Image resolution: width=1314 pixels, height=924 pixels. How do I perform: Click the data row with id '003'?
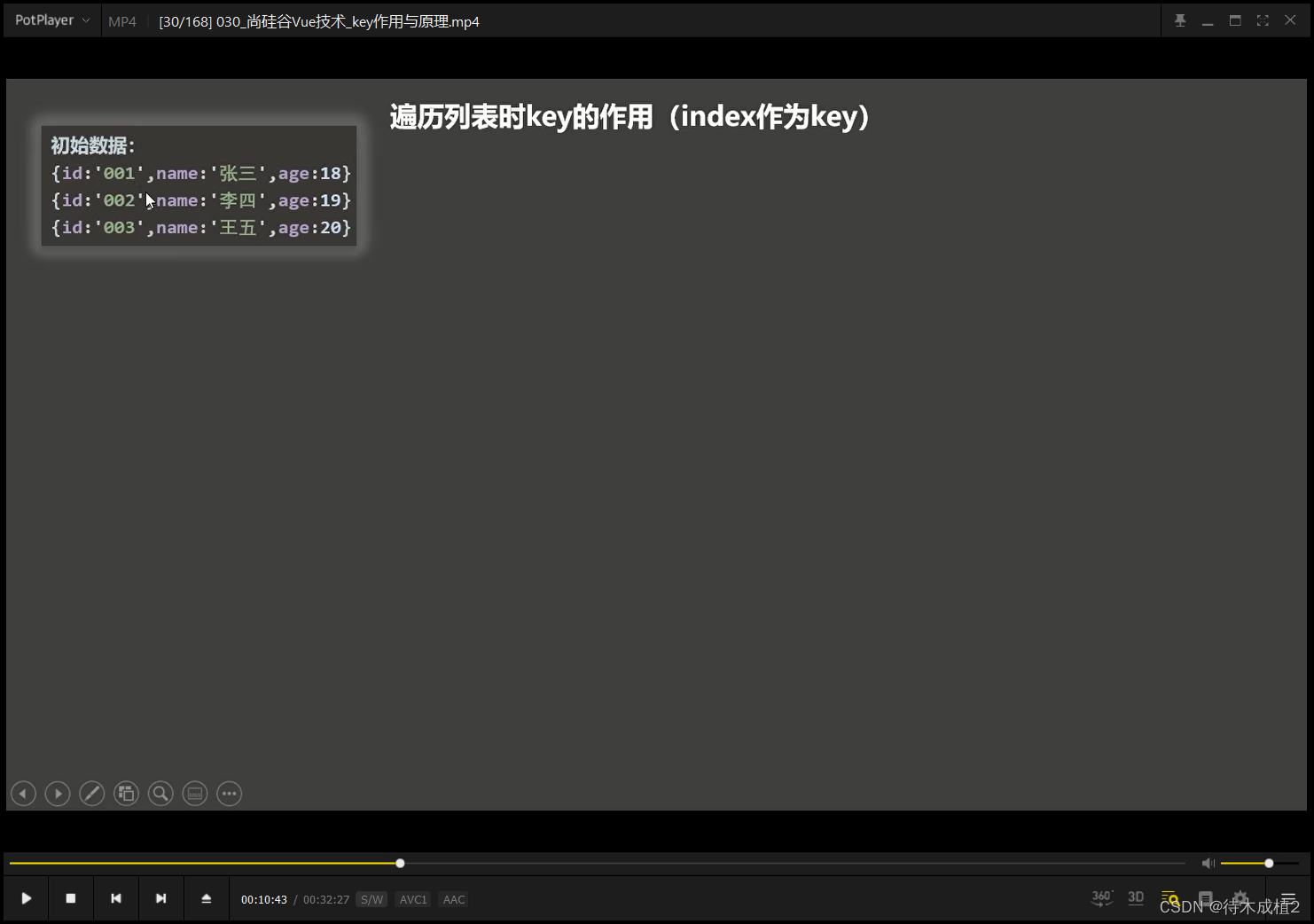[x=201, y=228]
